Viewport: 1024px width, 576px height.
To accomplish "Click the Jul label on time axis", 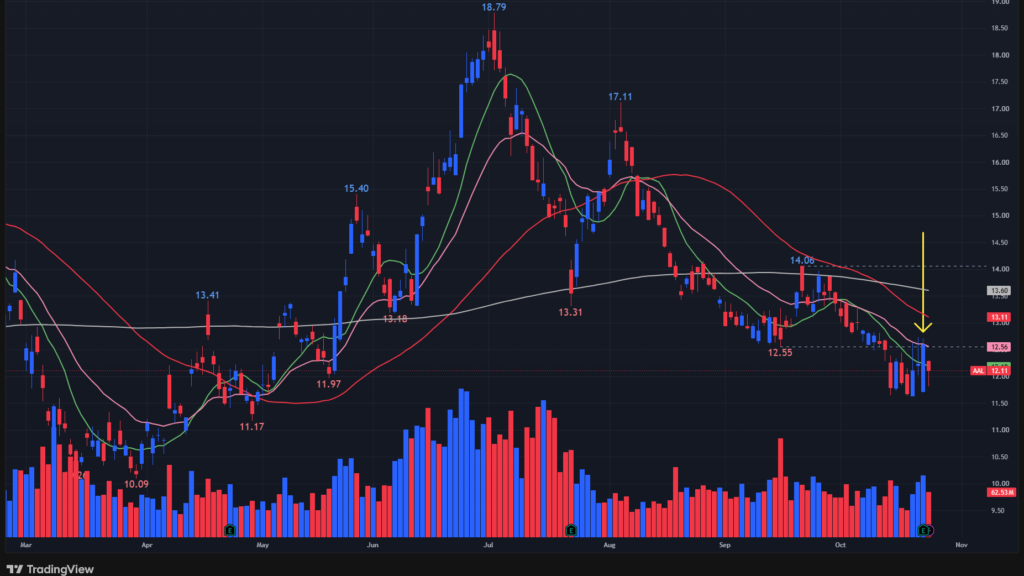I will coord(488,545).
